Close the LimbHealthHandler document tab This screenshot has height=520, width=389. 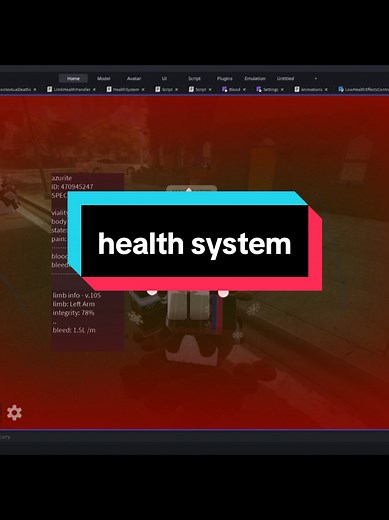click(94, 89)
